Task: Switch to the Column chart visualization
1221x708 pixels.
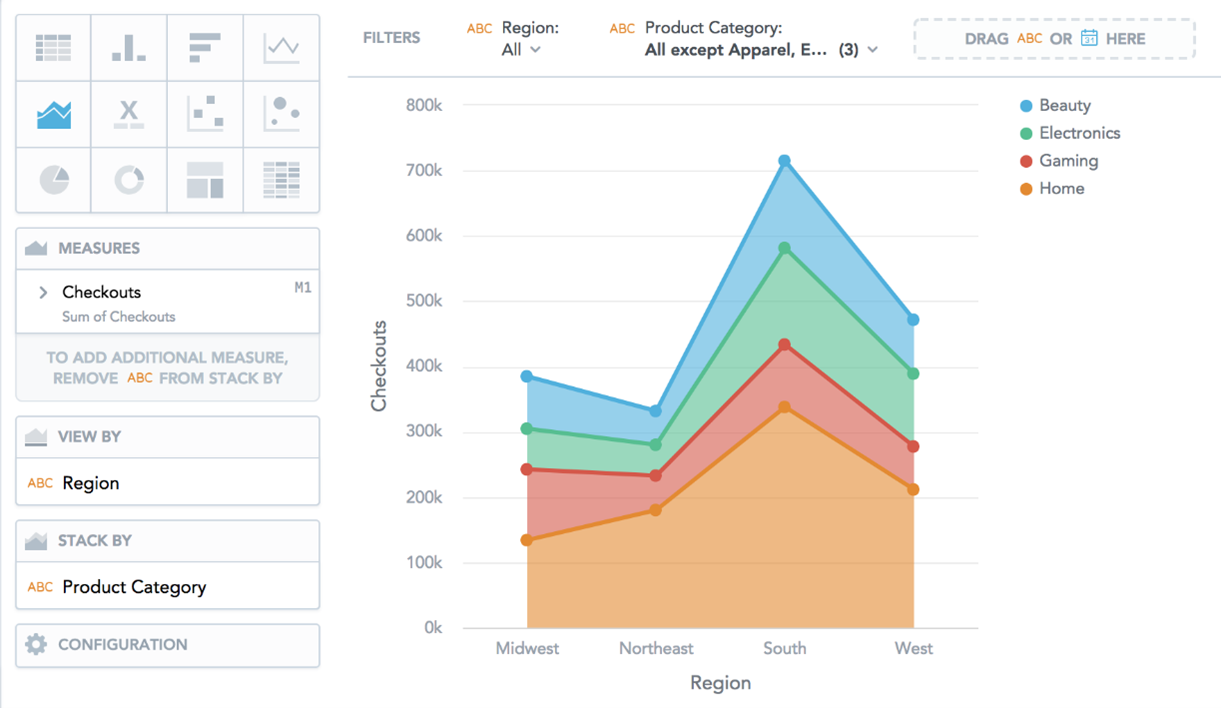Action: [129, 47]
